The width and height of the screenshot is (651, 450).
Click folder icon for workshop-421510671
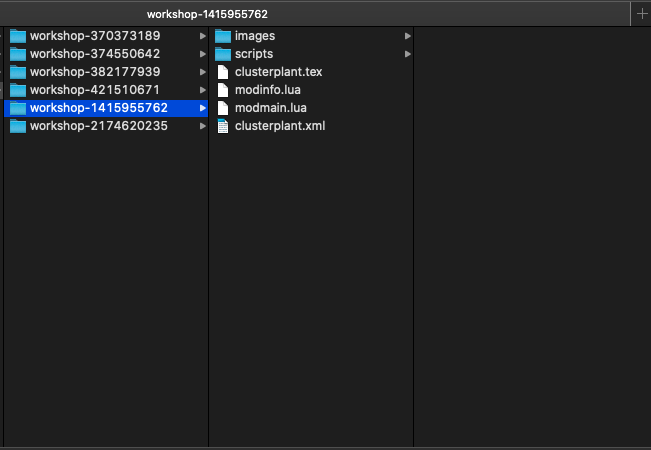tap(18, 90)
